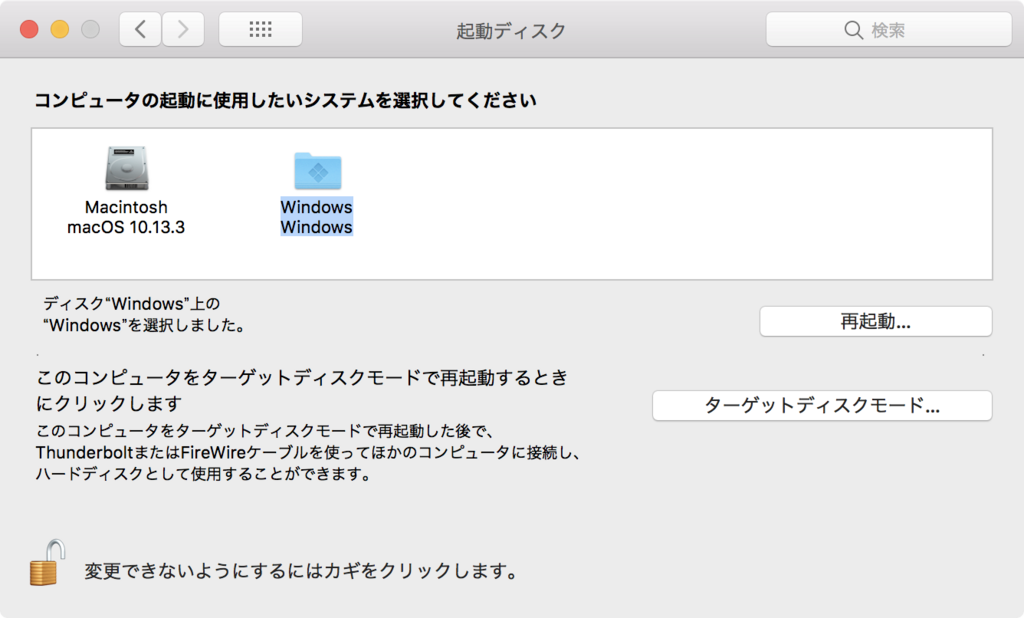Click the 変更できないようにするには lock description text
This screenshot has width=1024, height=618.
coord(301,572)
